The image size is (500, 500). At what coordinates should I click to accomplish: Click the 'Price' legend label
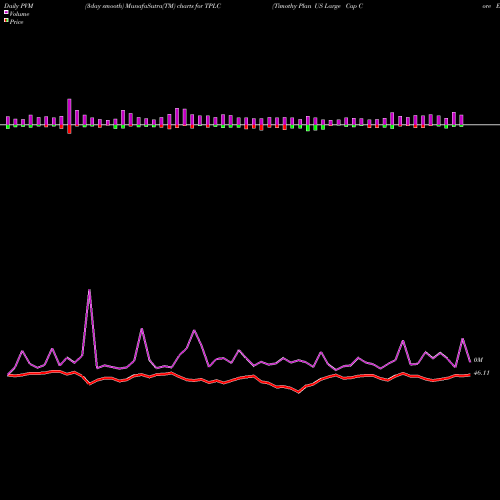pyautogui.click(x=16, y=22)
